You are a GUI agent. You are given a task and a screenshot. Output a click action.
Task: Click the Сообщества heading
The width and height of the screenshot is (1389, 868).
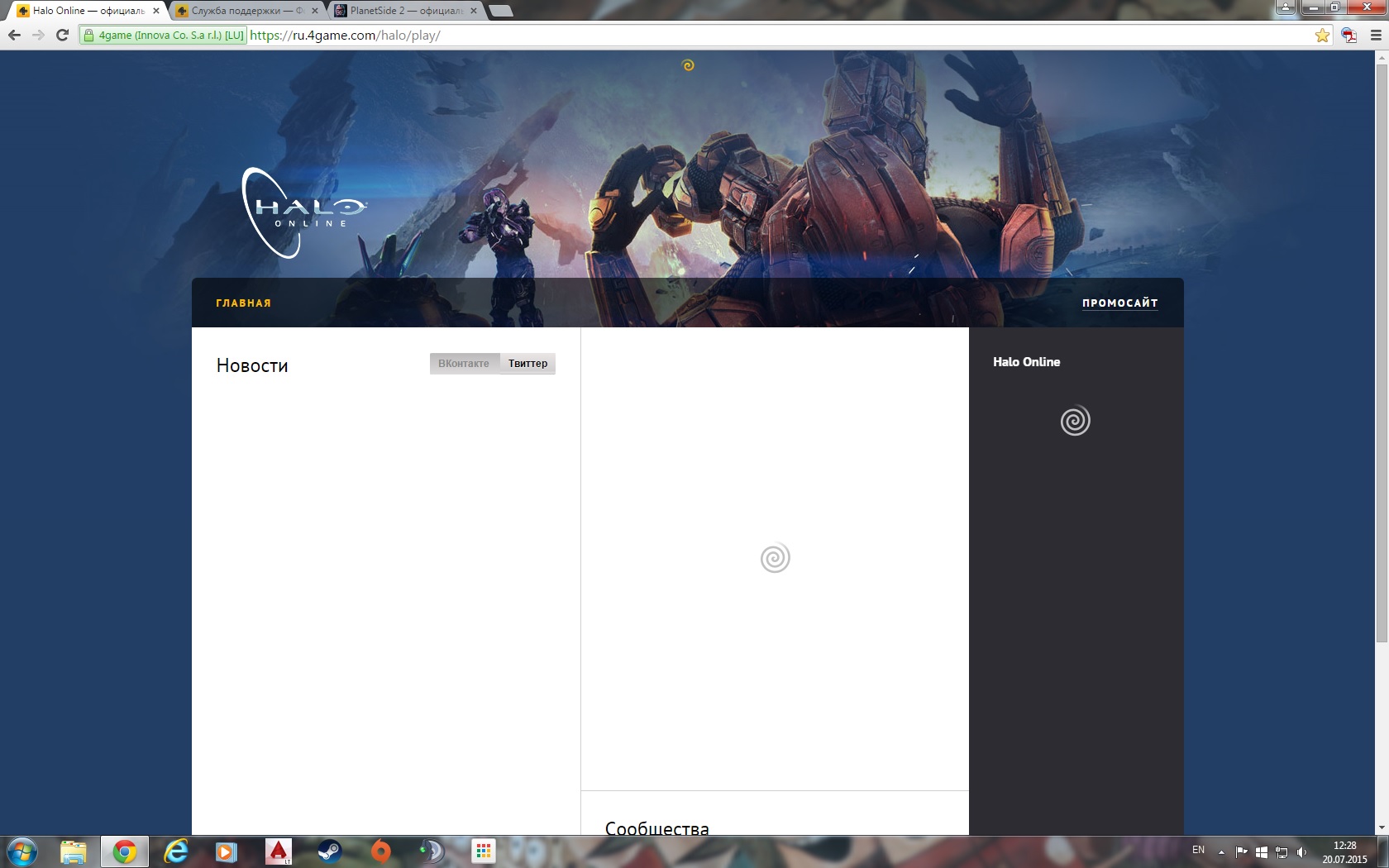click(x=657, y=827)
